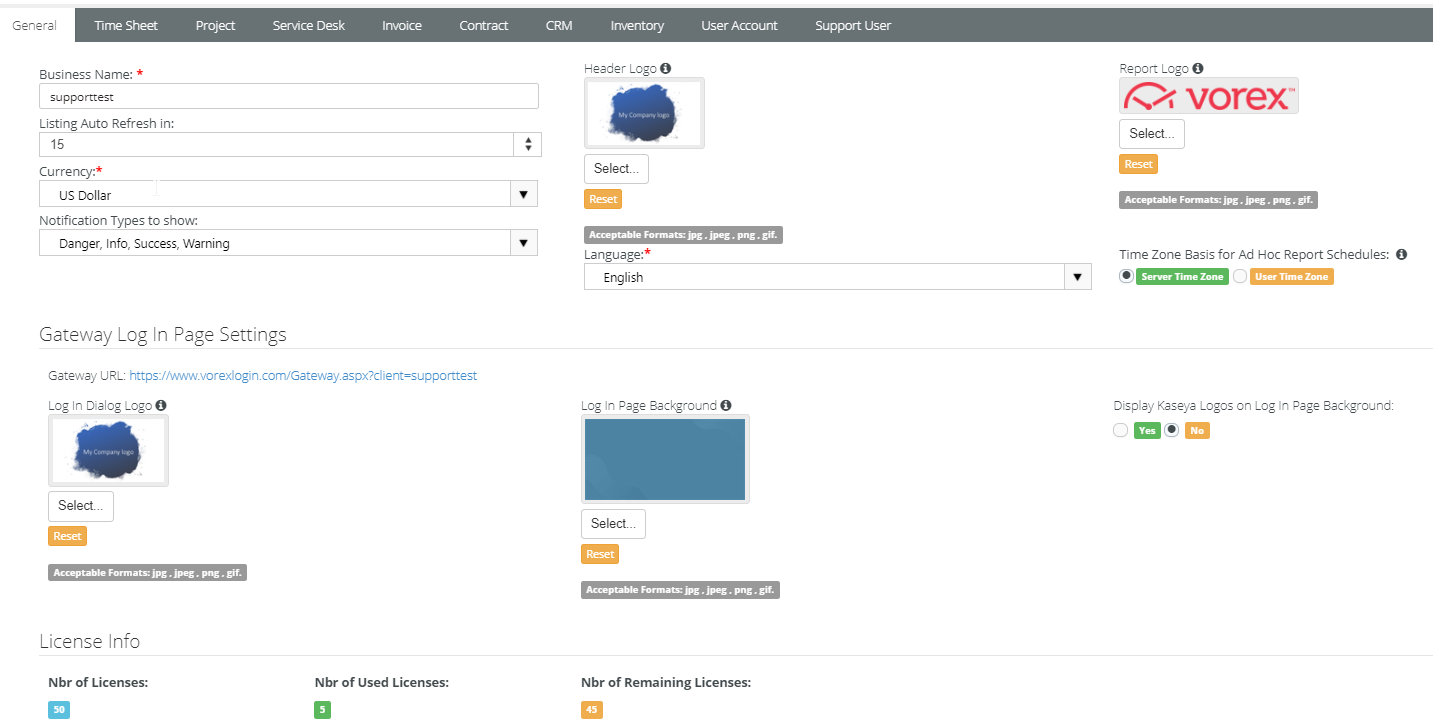This screenshot has height=720, width=1433.
Task: Click the Log In Page Background preview
Action: [x=665, y=459]
